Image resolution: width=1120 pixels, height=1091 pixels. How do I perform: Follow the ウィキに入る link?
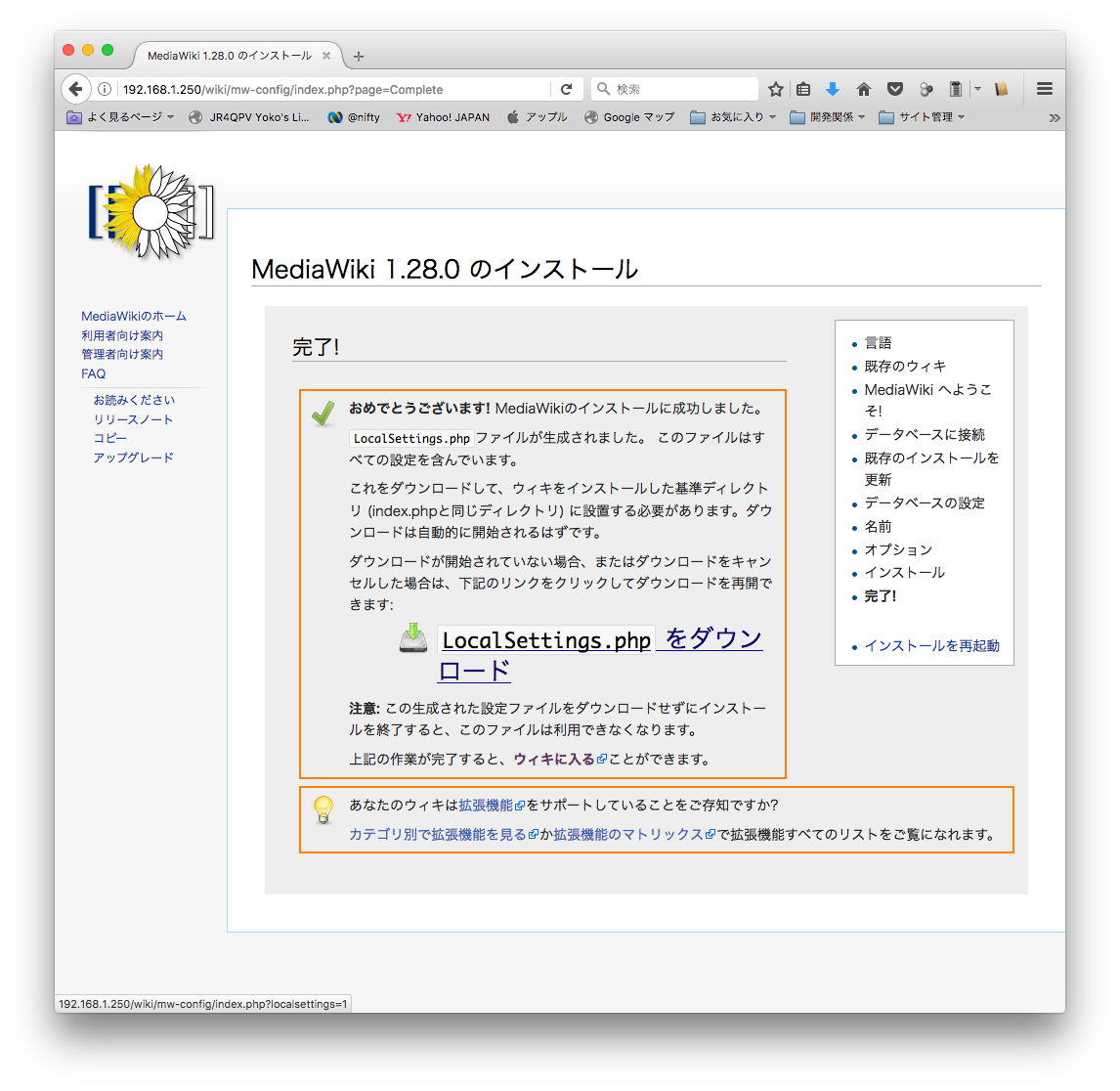554,760
